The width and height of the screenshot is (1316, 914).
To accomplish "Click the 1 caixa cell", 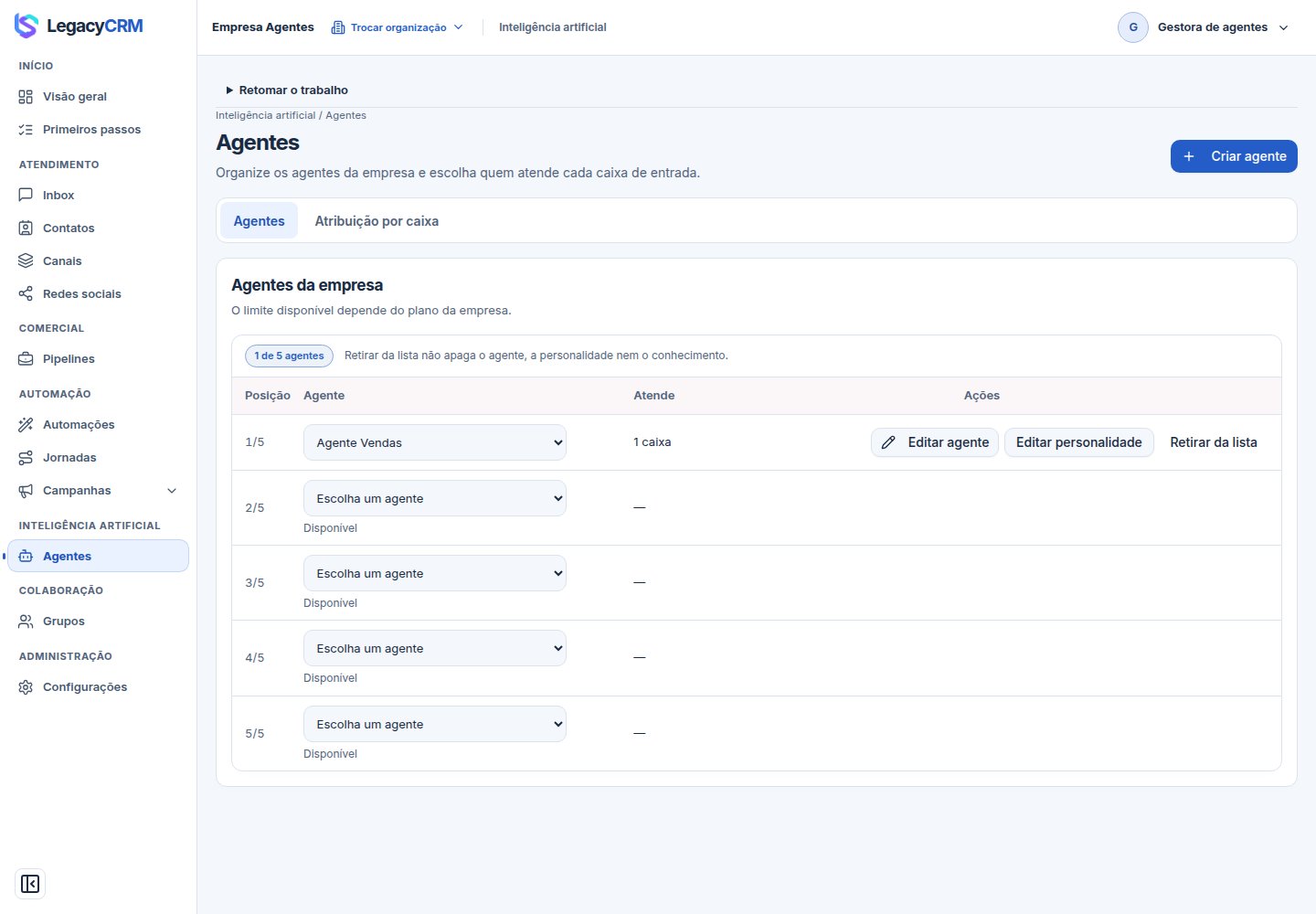I will [653, 442].
